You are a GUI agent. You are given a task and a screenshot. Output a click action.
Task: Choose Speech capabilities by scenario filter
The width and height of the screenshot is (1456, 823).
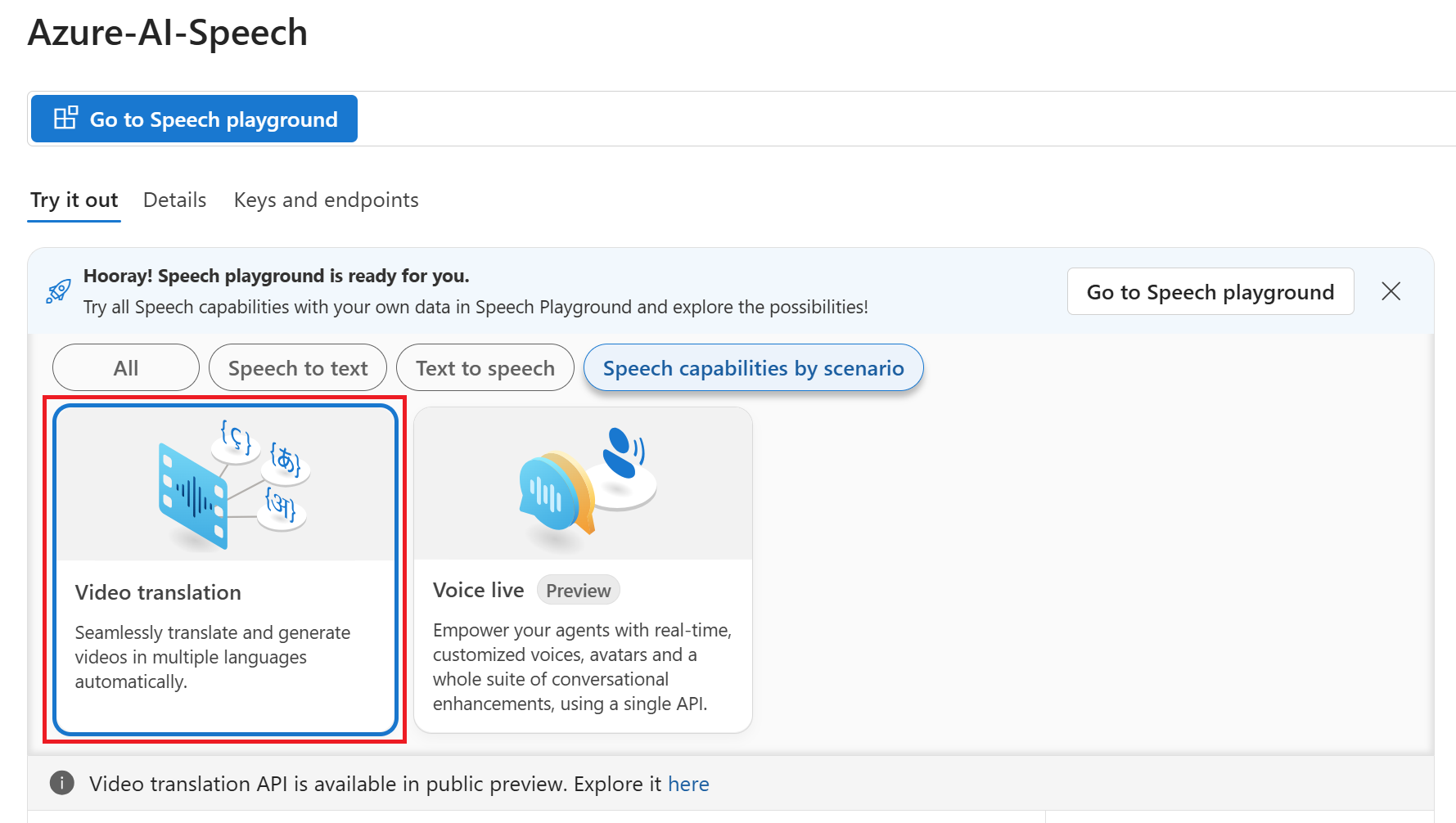(753, 368)
